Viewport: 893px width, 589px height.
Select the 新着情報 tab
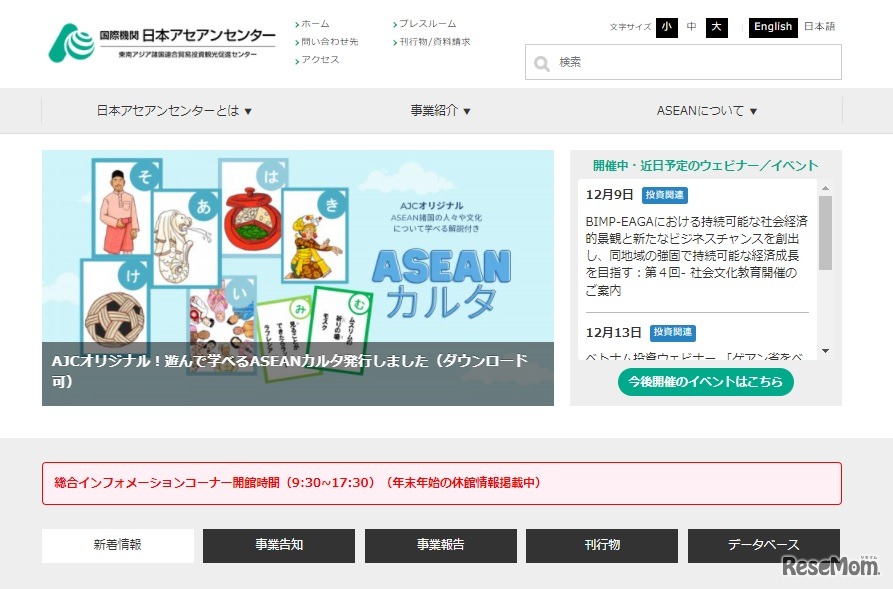(x=118, y=545)
